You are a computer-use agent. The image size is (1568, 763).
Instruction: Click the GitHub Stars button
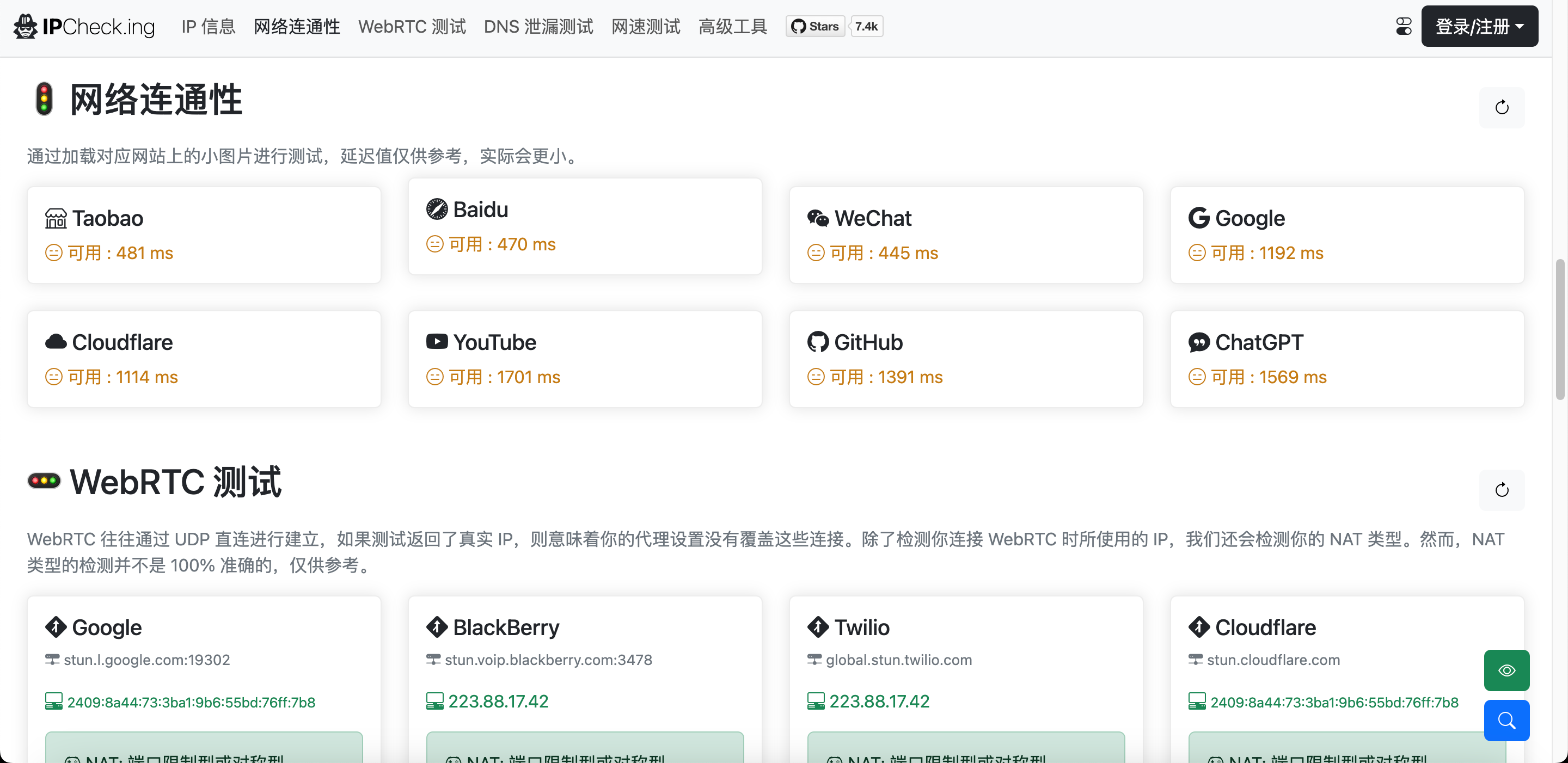point(814,26)
